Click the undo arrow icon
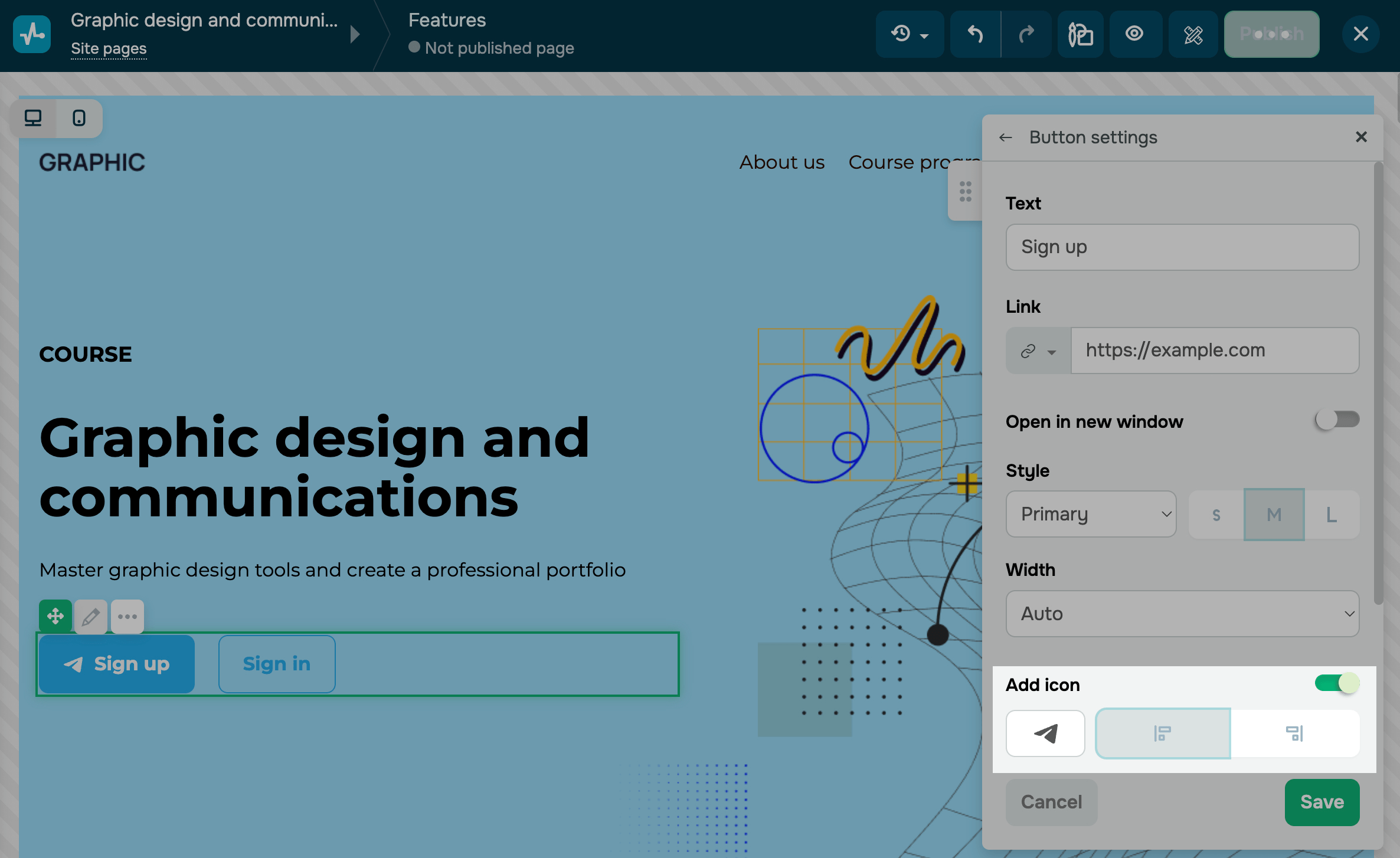 pyautogui.click(x=975, y=34)
